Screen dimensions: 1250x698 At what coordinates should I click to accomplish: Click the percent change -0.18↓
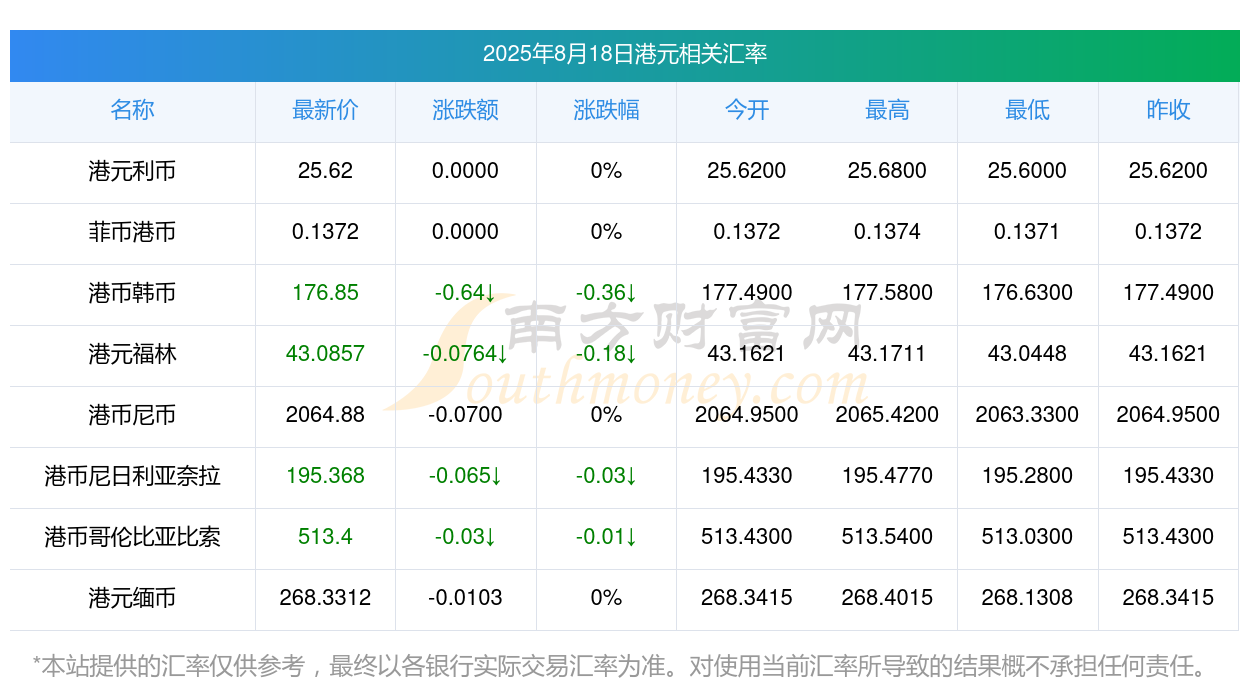click(606, 354)
